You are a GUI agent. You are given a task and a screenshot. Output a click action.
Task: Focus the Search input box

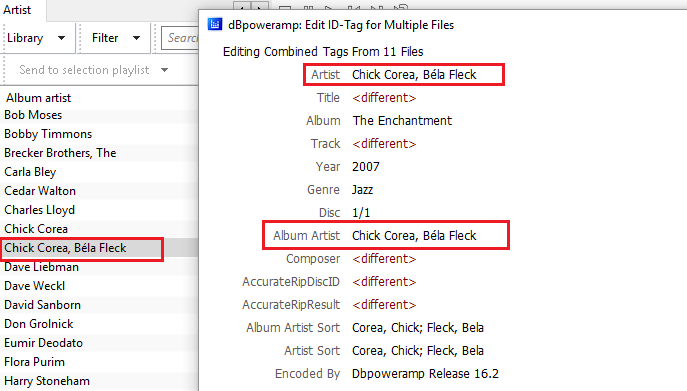[x=181, y=38]
